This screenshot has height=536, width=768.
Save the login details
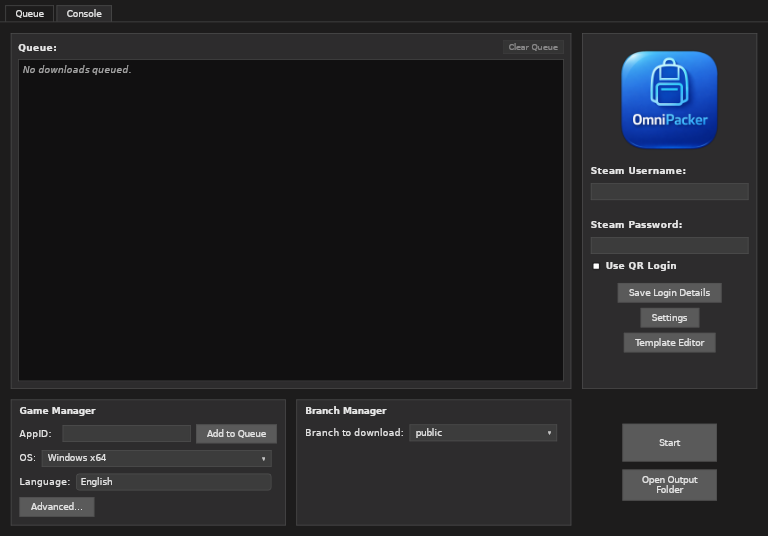[669, 292]
